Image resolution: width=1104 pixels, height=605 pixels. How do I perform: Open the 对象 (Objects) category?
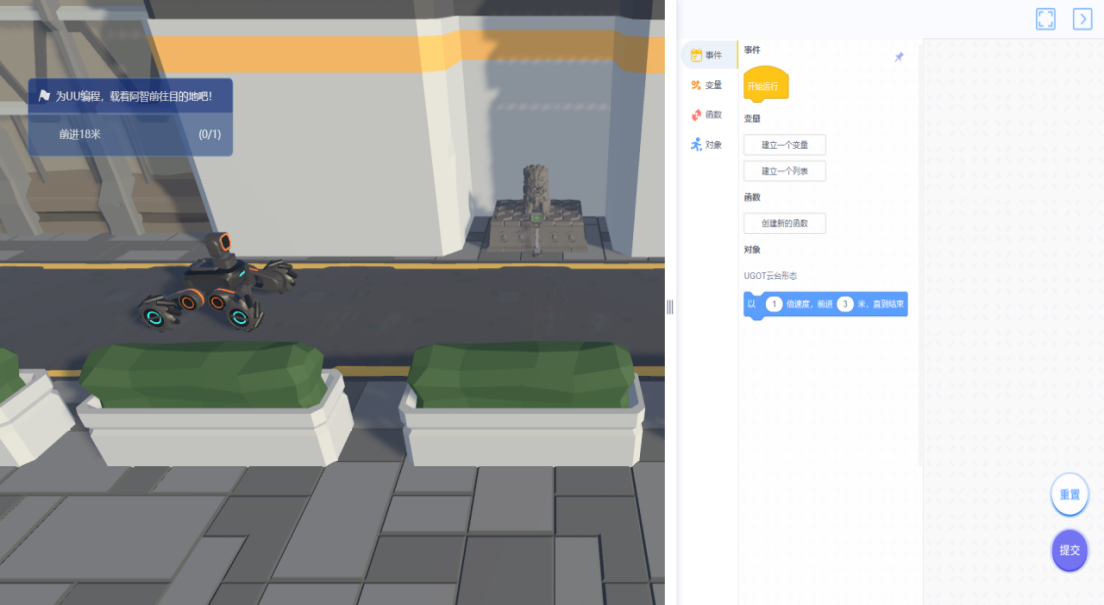coord(706,145)
